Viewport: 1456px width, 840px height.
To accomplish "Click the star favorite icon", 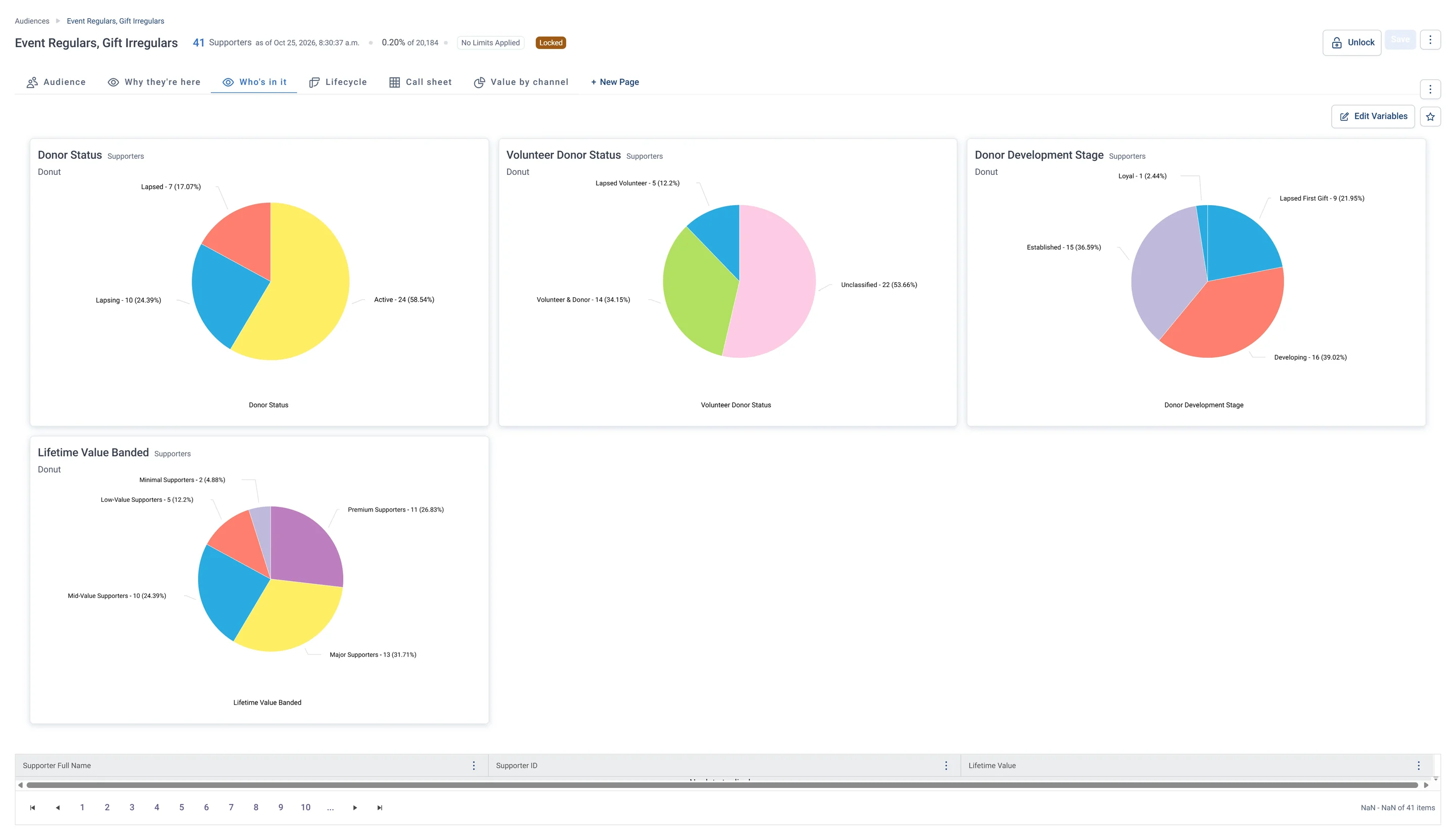I will pyautogui.click(x=1429, y=117).
